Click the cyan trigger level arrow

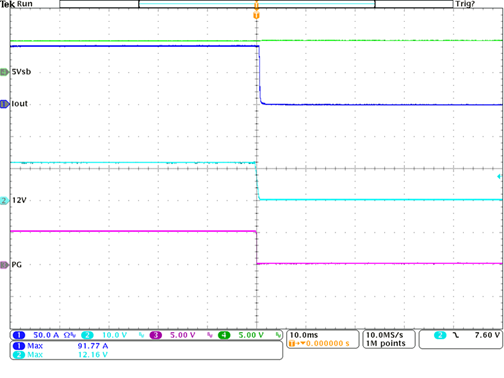coord(499,177)
